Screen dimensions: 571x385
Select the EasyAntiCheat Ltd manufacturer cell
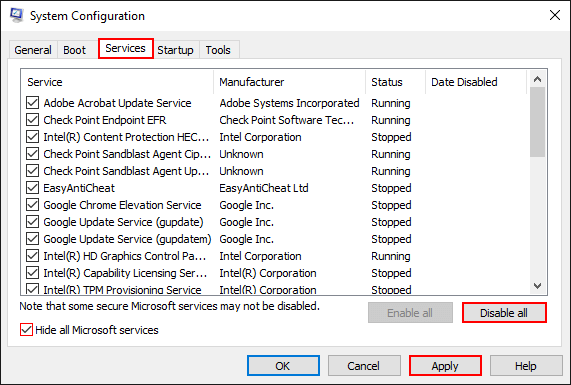264,188
